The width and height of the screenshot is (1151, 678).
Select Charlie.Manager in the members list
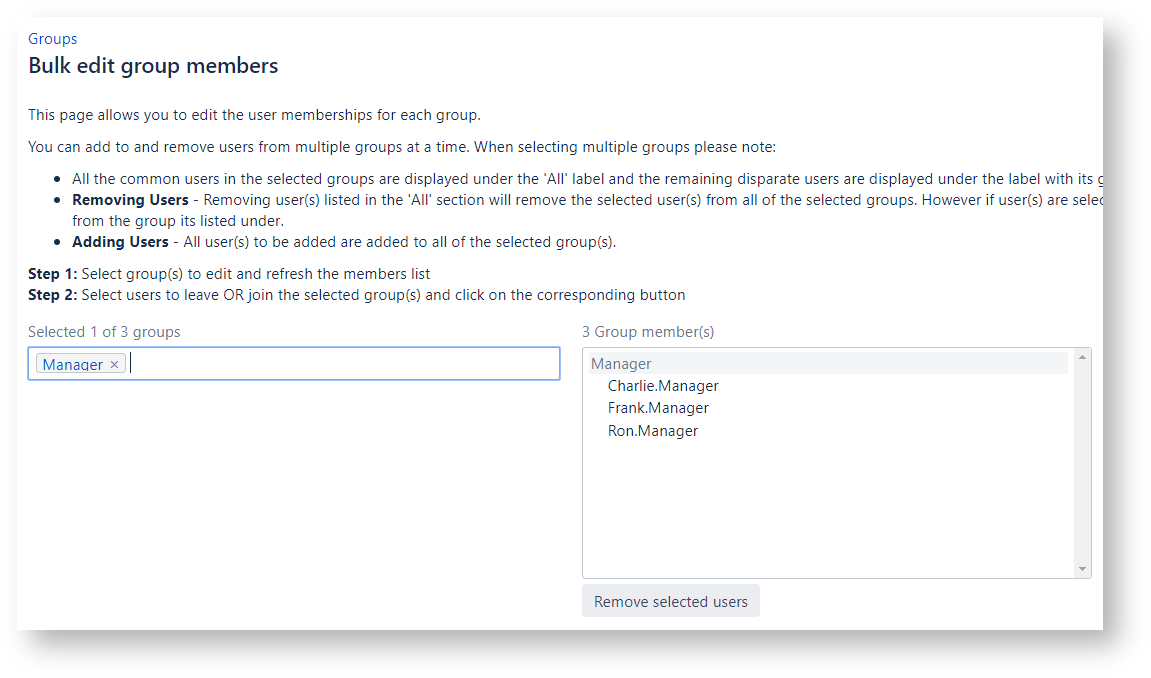coord(663,386)
